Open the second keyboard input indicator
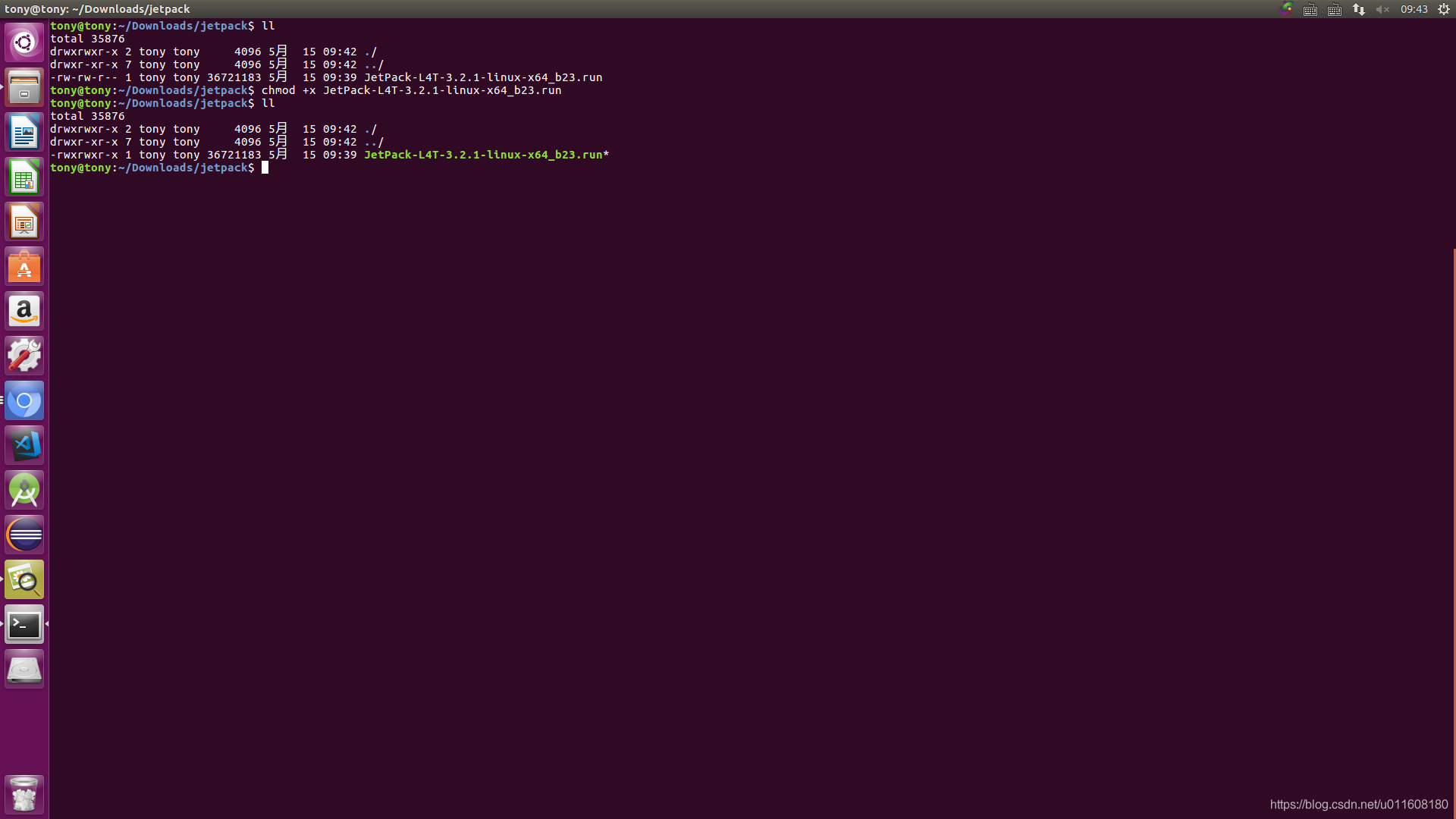The height and width of the screenshot is (819, 1456). click(1335, 9)
